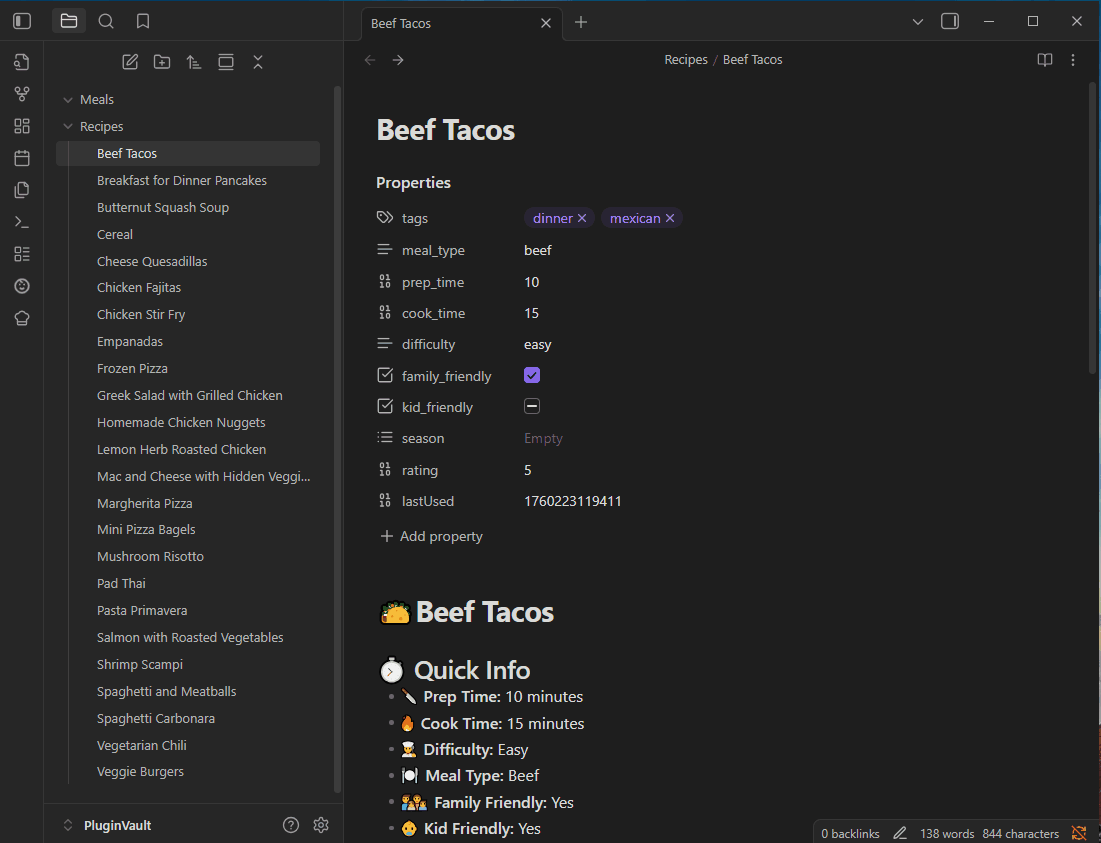
Task: Open canvas icon in ribbon
Action: pos(22,126)
